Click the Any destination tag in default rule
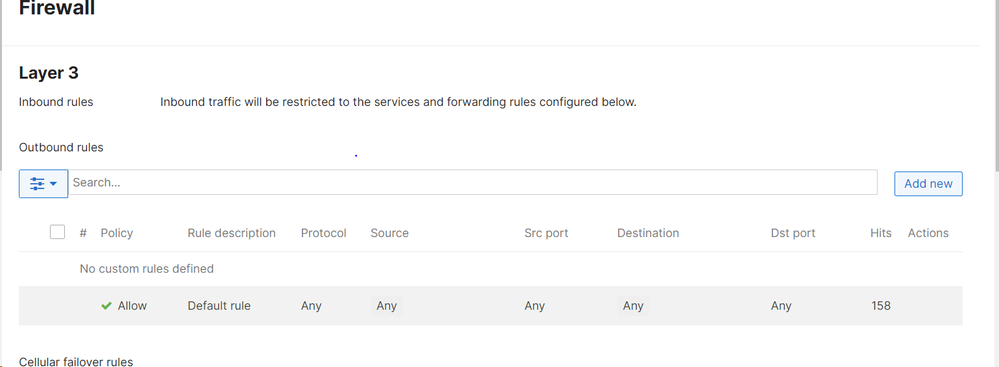The image size is (999, 367). (633, 306)
